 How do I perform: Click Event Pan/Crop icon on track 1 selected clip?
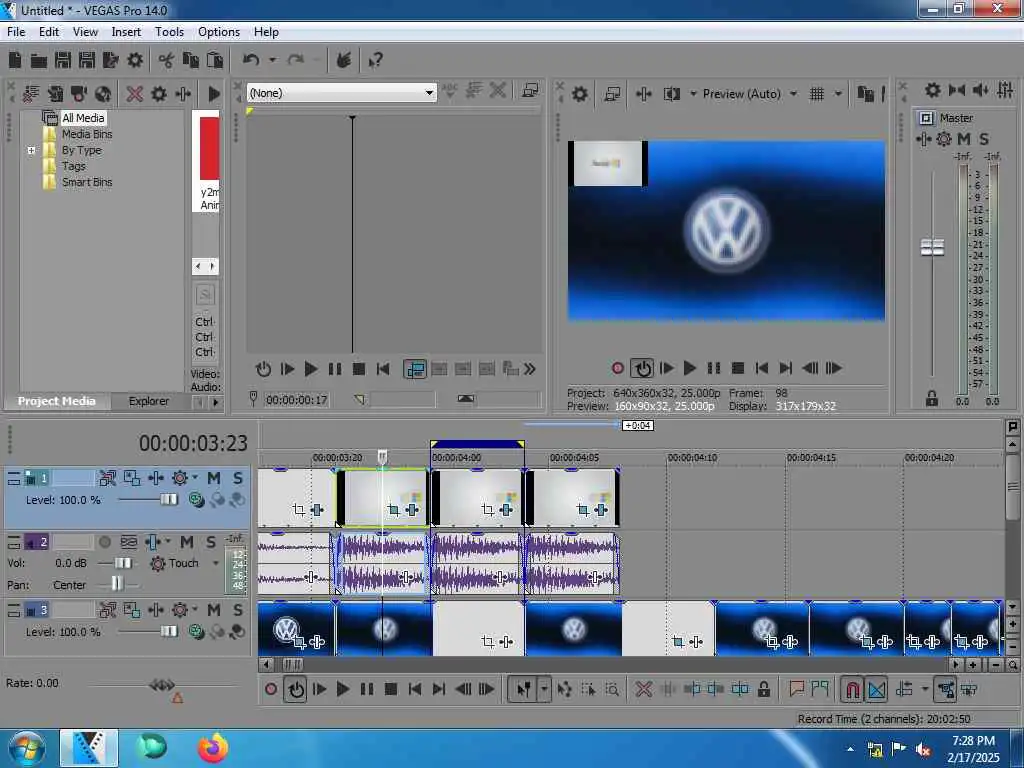point(393,509)
